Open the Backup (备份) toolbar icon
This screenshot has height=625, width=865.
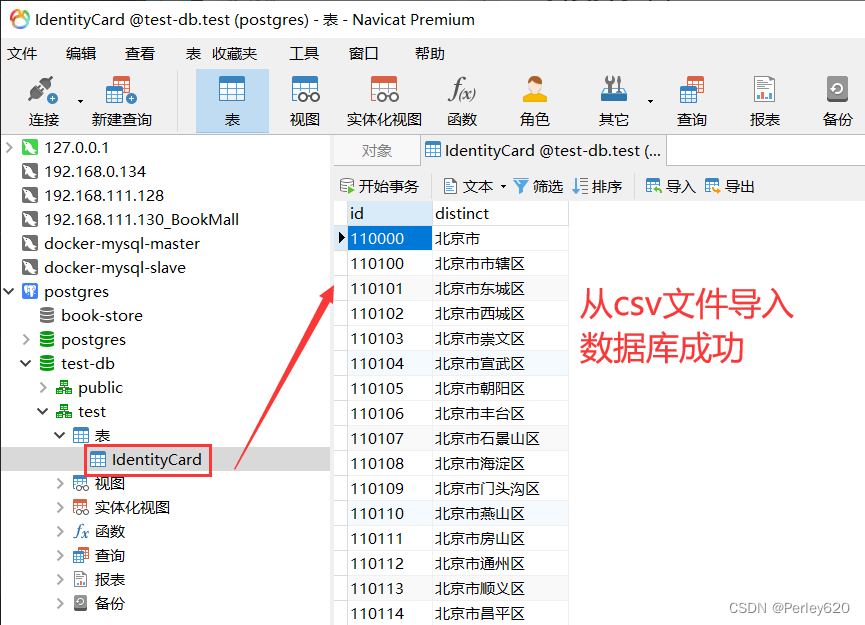click(x=837, y=102)
